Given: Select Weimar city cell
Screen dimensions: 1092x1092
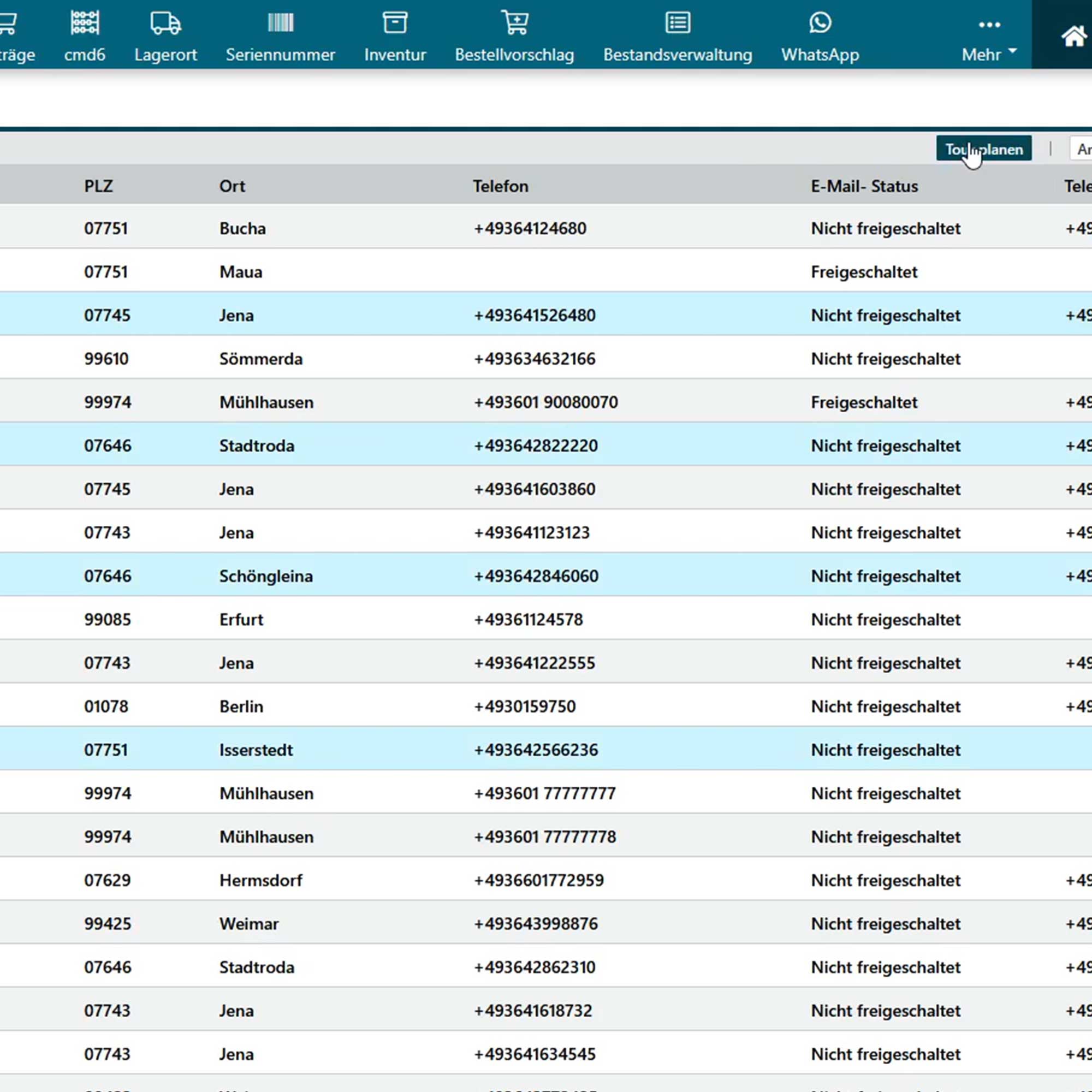Looking at the screenshot, I should [x=248, y=924].
